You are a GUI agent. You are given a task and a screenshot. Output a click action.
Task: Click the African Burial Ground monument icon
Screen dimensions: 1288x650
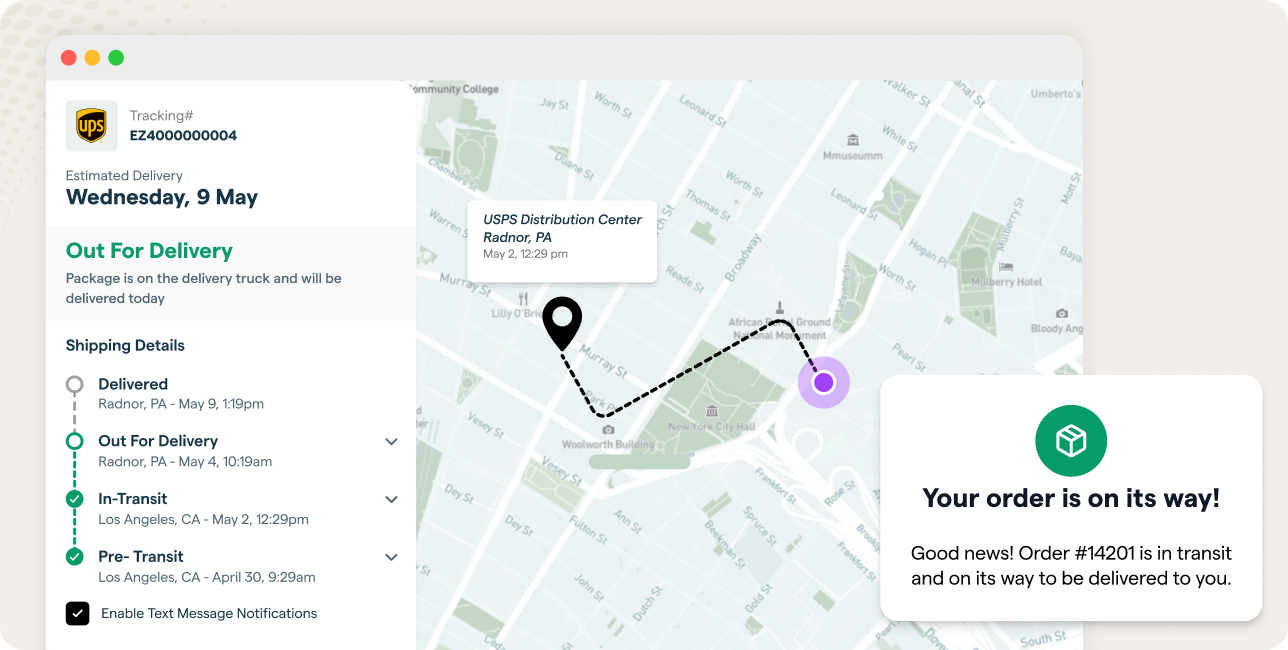(x=779, y=306)
